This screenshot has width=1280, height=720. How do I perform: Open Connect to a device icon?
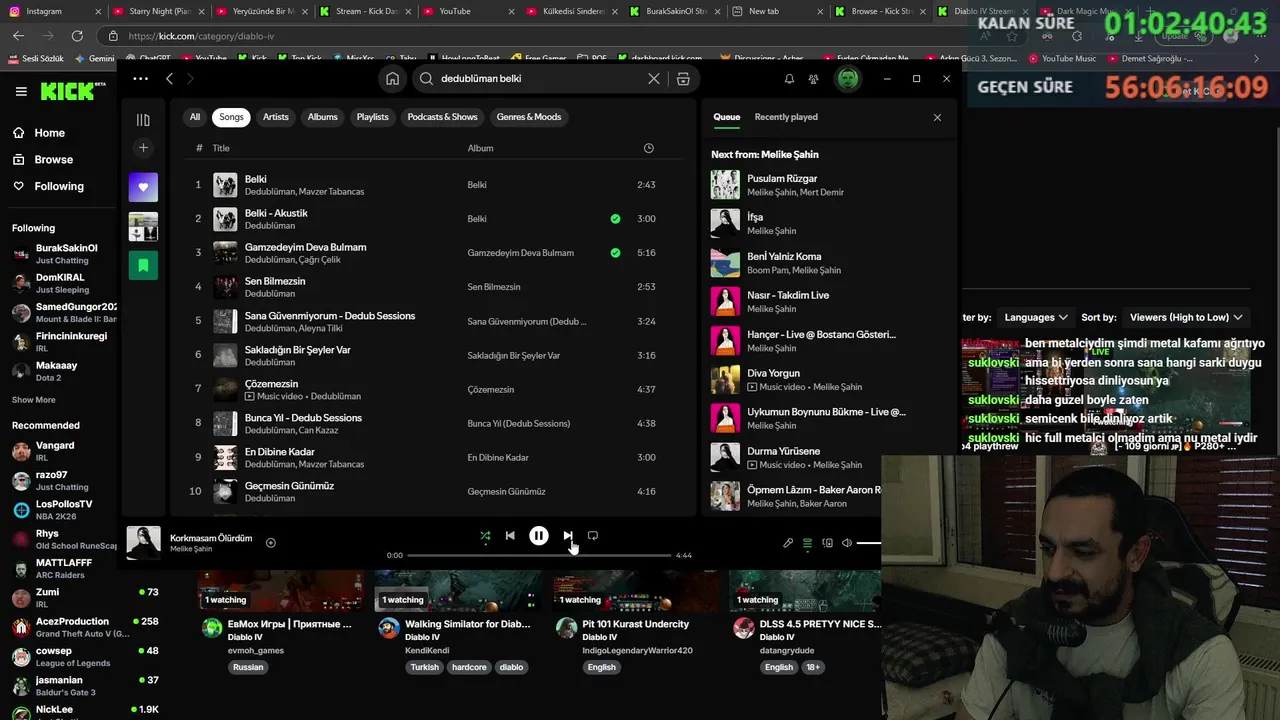tap(827, 543)
